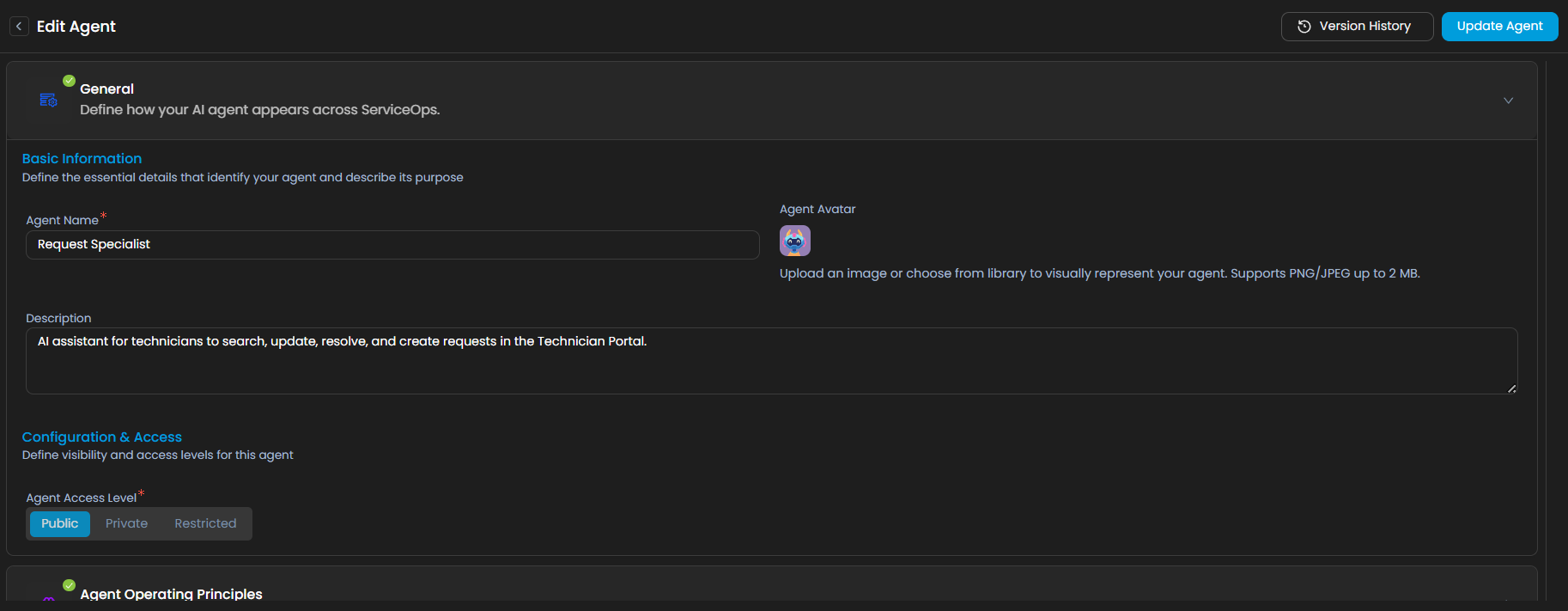Click the green checkmark next to General
This screenshot has width=1568, height=611.
coord(70,81)
